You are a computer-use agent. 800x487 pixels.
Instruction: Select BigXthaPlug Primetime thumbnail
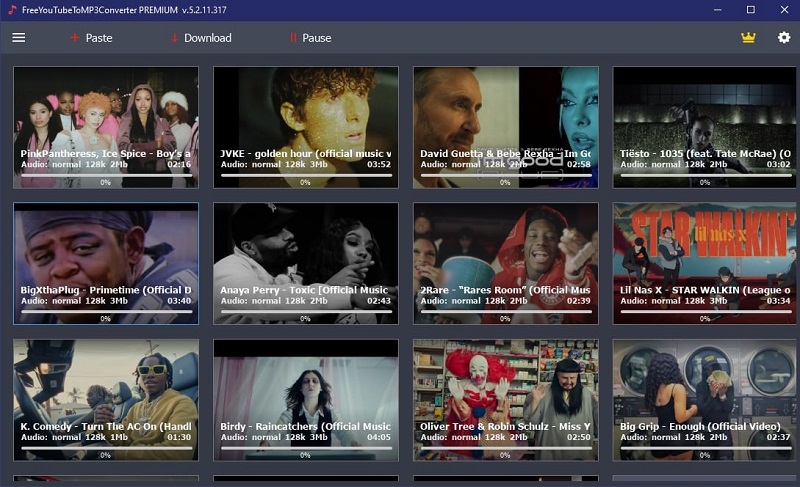(x=106, y=264)
